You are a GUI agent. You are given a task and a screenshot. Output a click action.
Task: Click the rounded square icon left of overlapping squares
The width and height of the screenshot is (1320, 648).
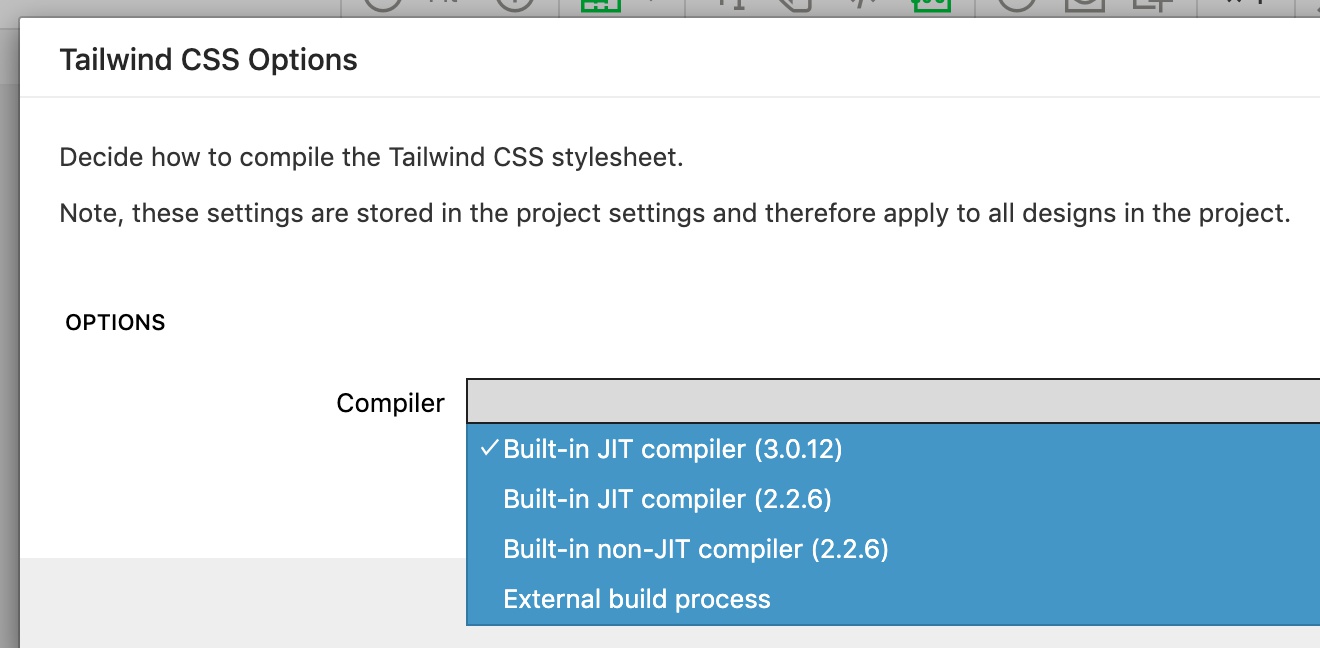[x=1084, y=5]
